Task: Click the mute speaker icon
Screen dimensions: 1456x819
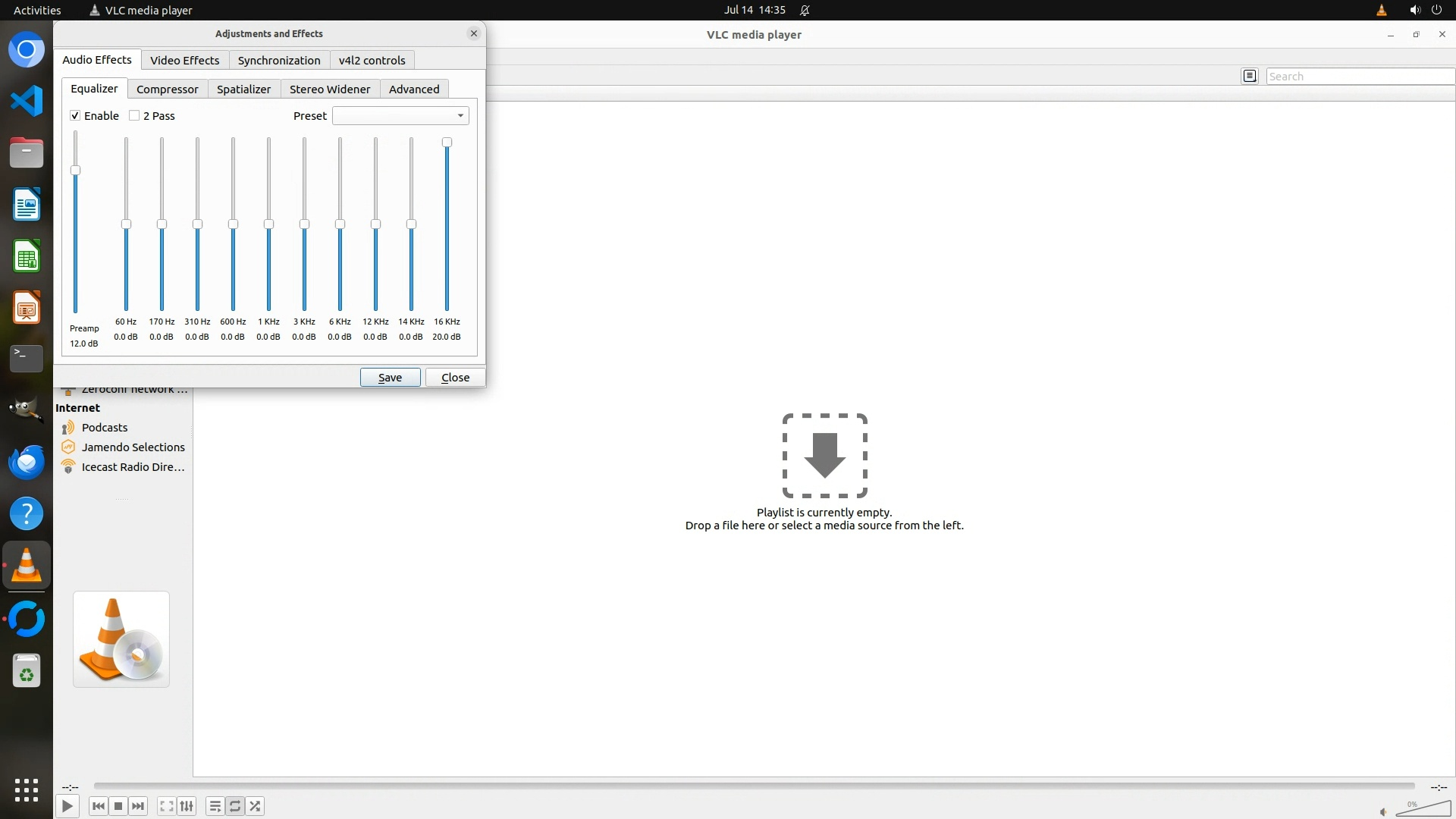Action: (x=1383, y=812)
